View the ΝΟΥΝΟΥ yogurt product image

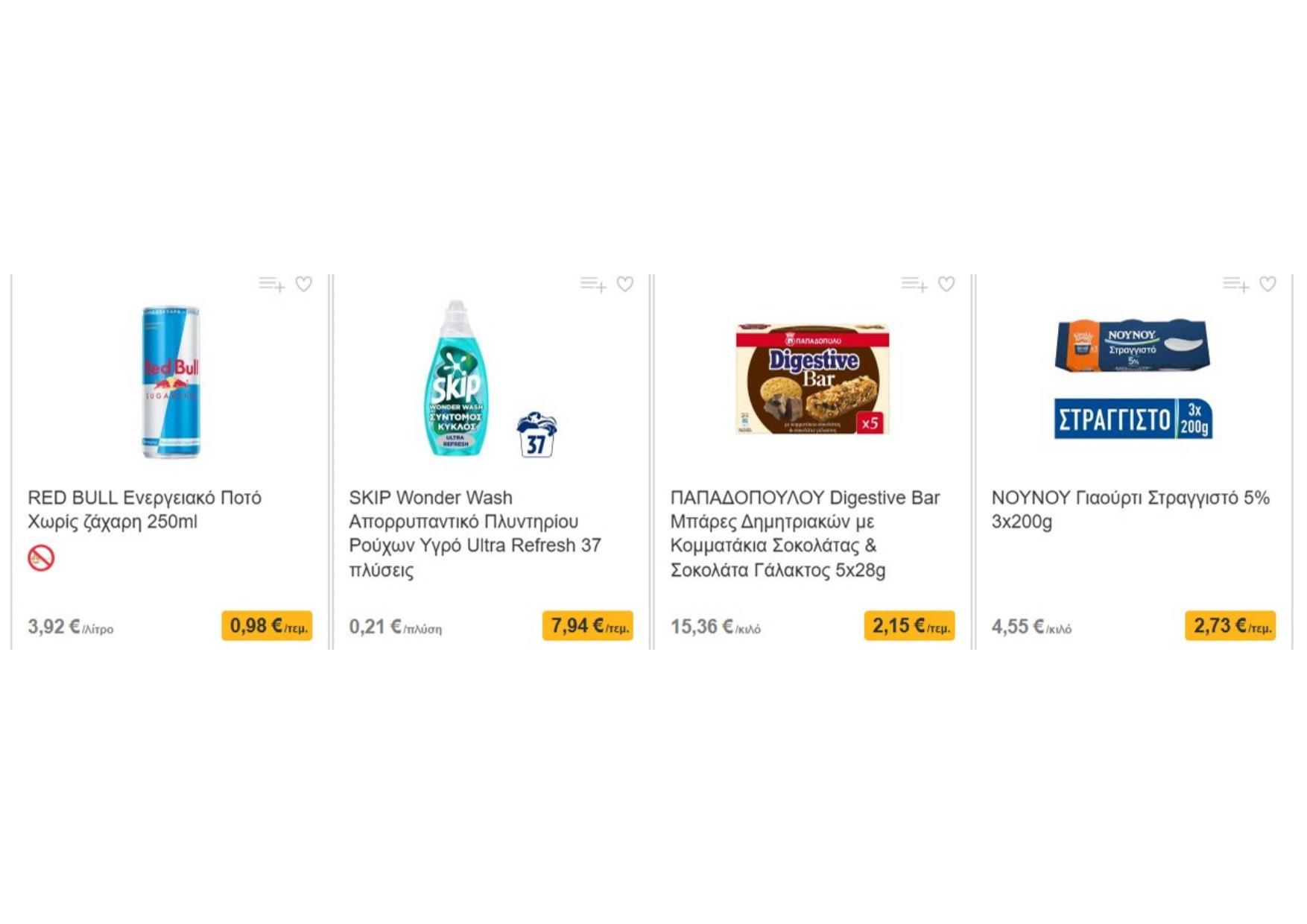point(1133,379)
